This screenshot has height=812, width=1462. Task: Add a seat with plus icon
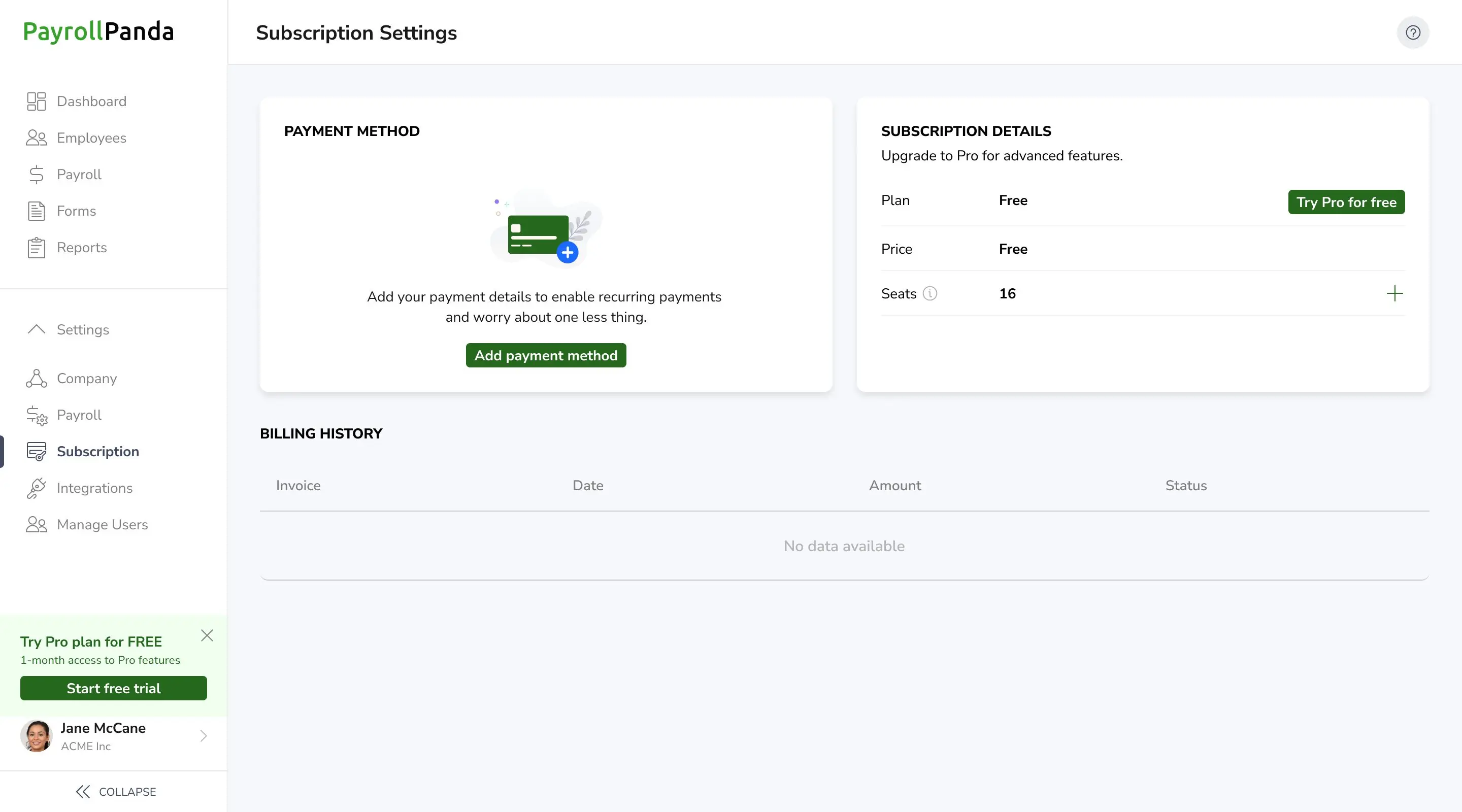(x=1394, y=293)
